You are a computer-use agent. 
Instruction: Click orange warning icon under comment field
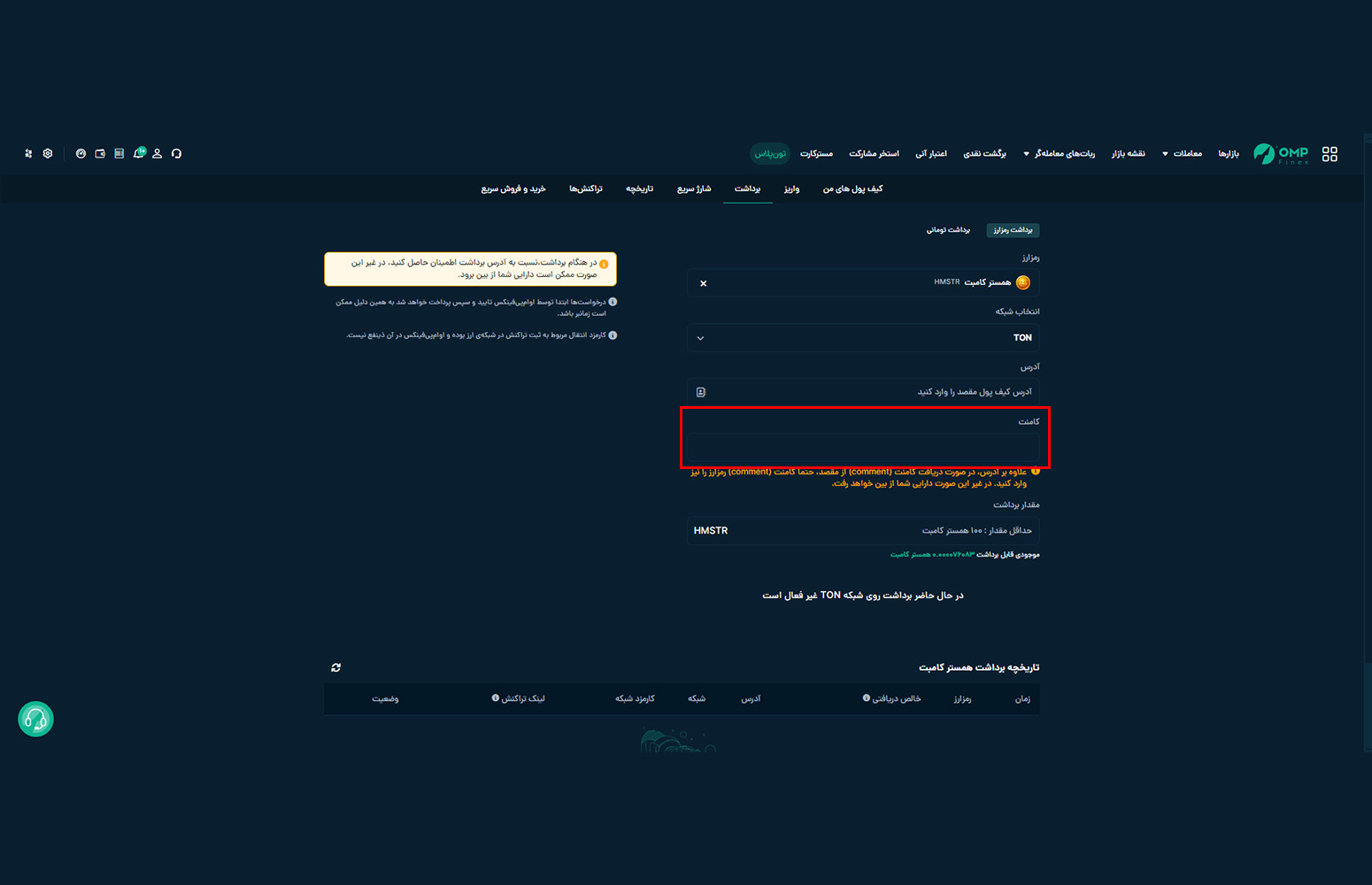click(x=1036, y=472)
